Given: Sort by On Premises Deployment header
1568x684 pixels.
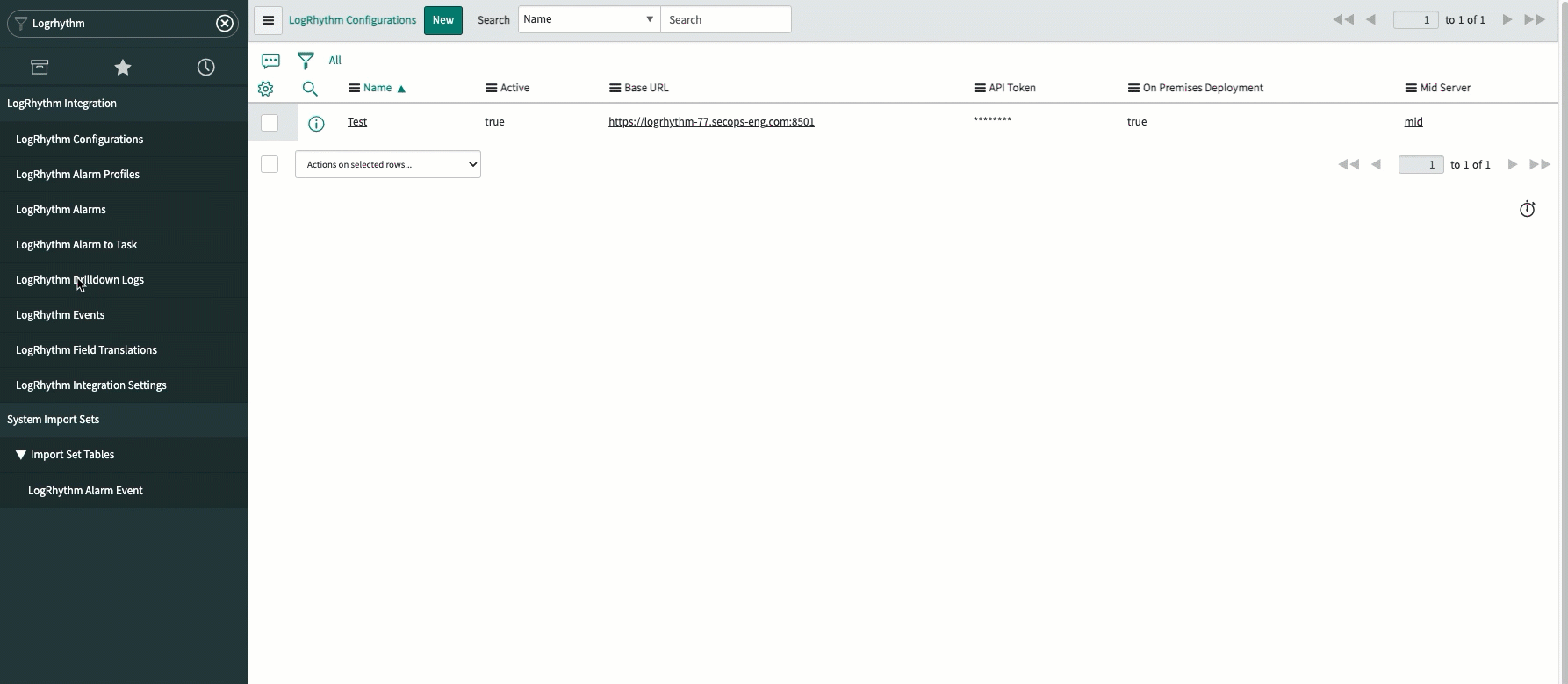Looking at the screenshot, I should [x=1203, y=88].
